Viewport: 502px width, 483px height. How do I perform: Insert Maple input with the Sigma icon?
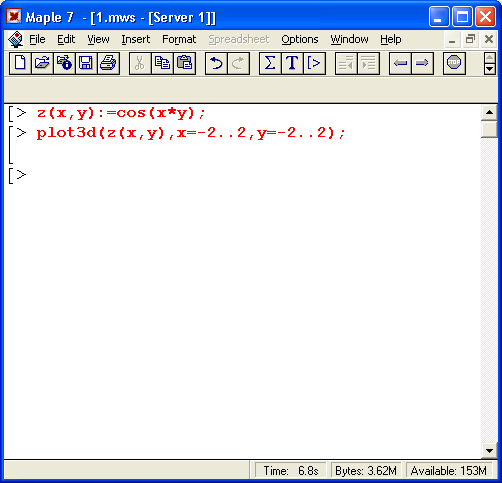click(x=270, y=63)
